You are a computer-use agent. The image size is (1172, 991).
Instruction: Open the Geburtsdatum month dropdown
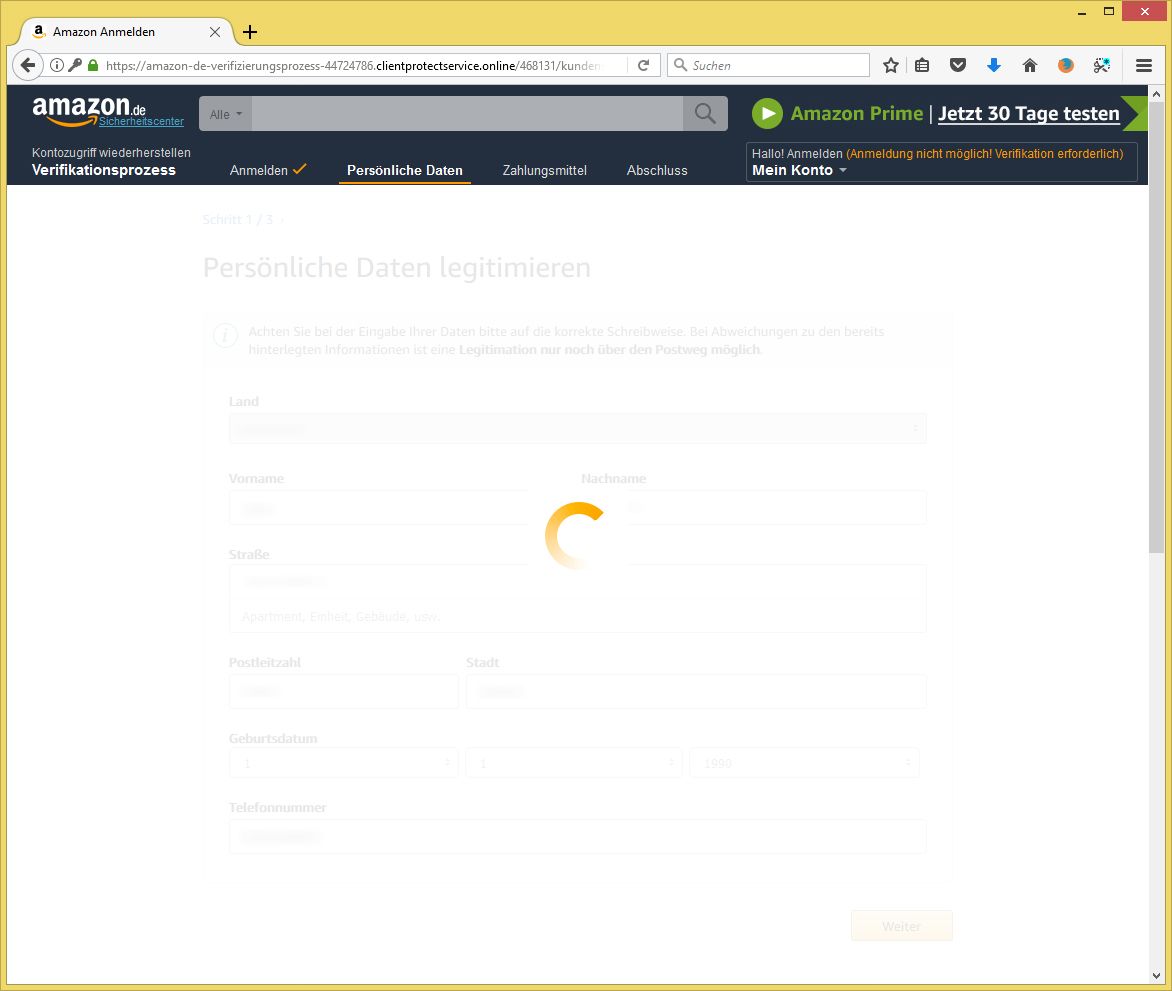(574, 763)
